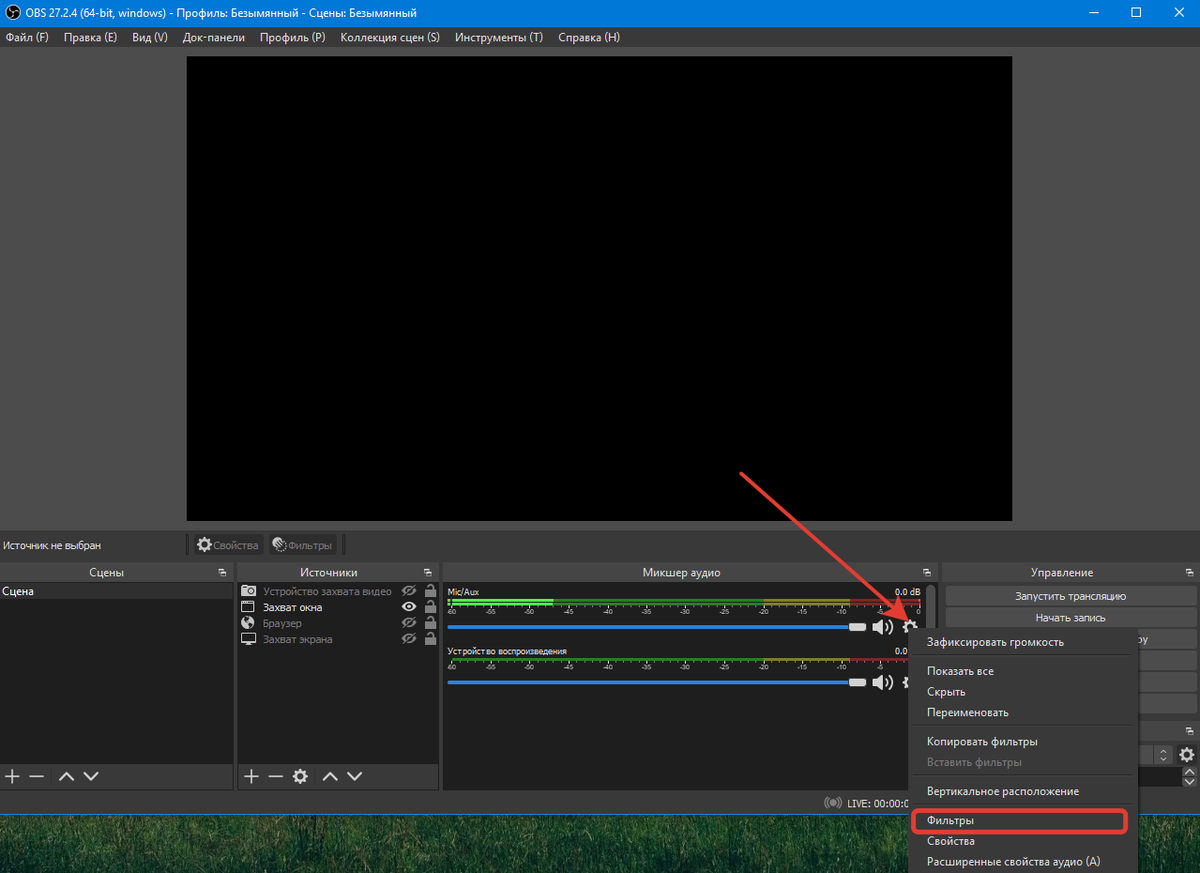Screen dimensions: 1200x873
Task: Select Фильтры in the context menu
Action: click(950, 821)
